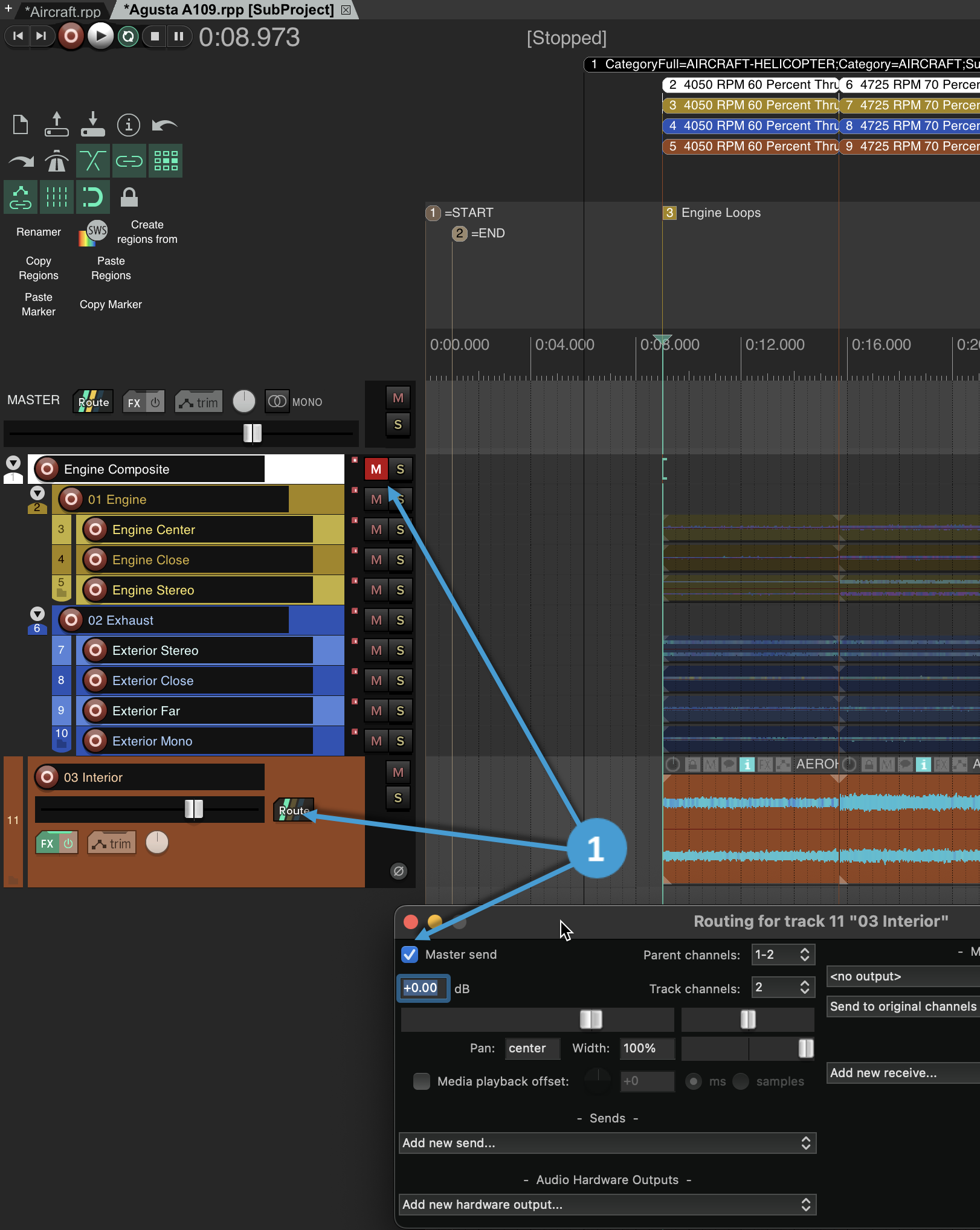
Task: Open the Add new hardware output dropdown
Action: [607, 1205]
